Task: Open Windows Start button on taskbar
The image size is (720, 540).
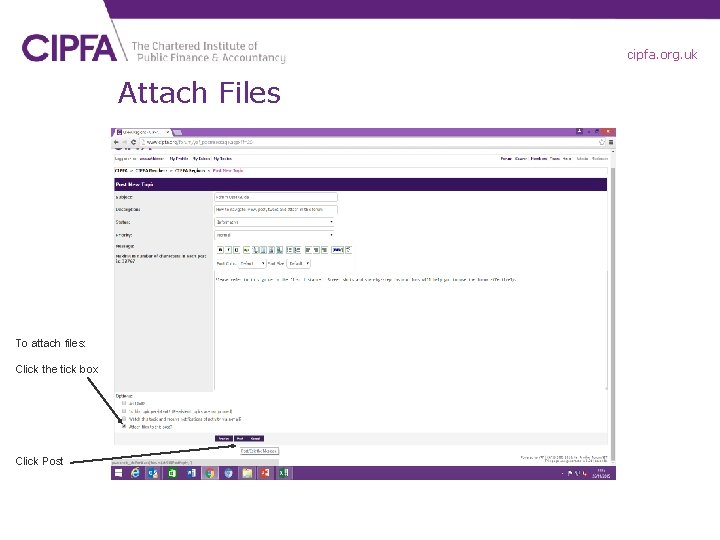Action: (118, 473)
